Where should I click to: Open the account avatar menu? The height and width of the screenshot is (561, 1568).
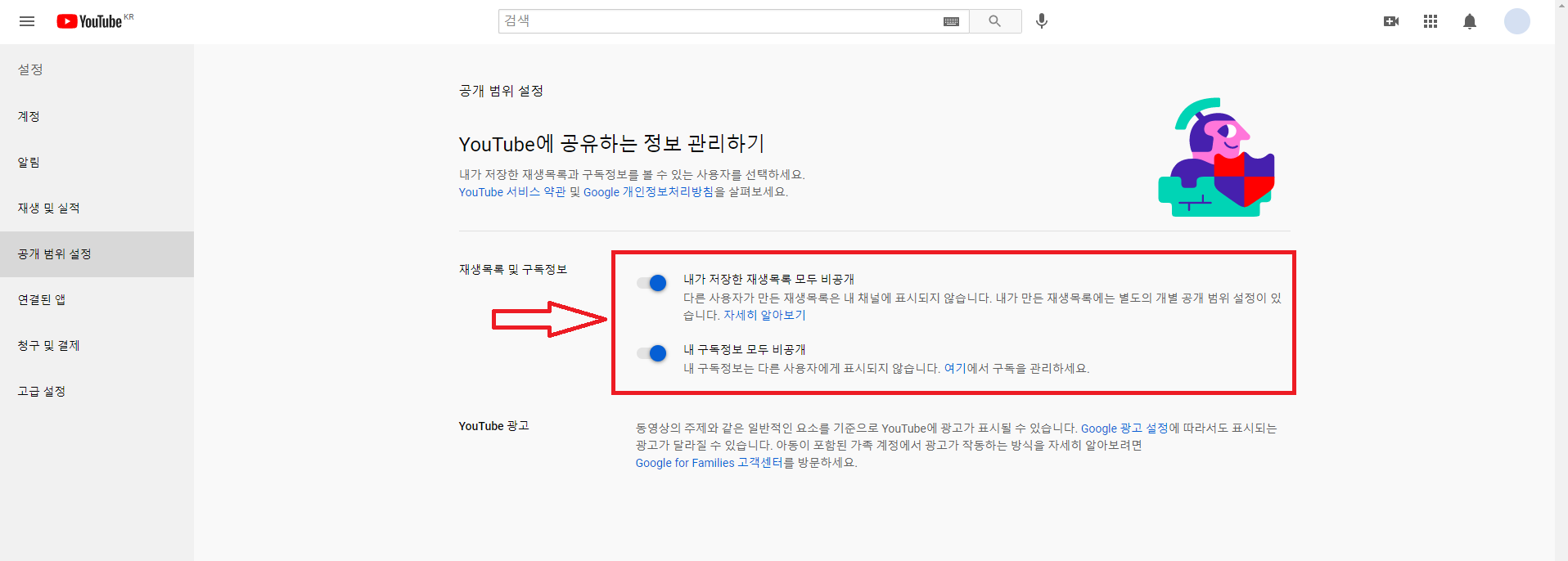[x=1517, y=21]
